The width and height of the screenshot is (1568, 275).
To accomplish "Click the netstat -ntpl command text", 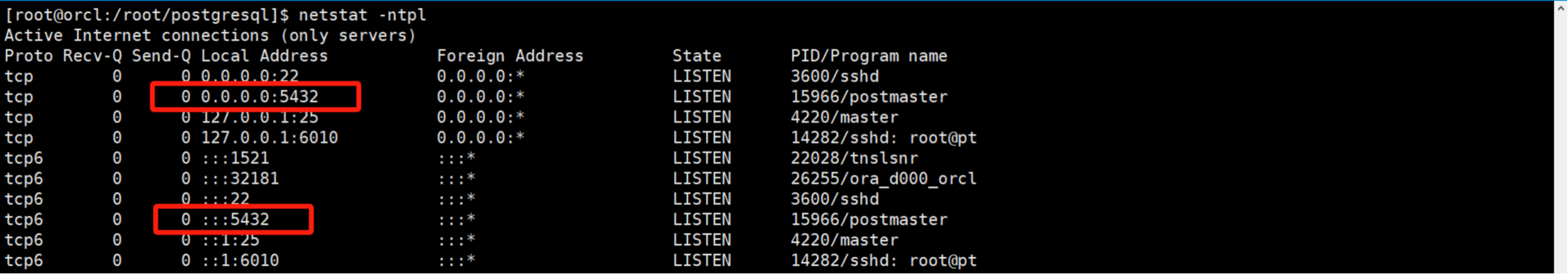I will [362, 15].
